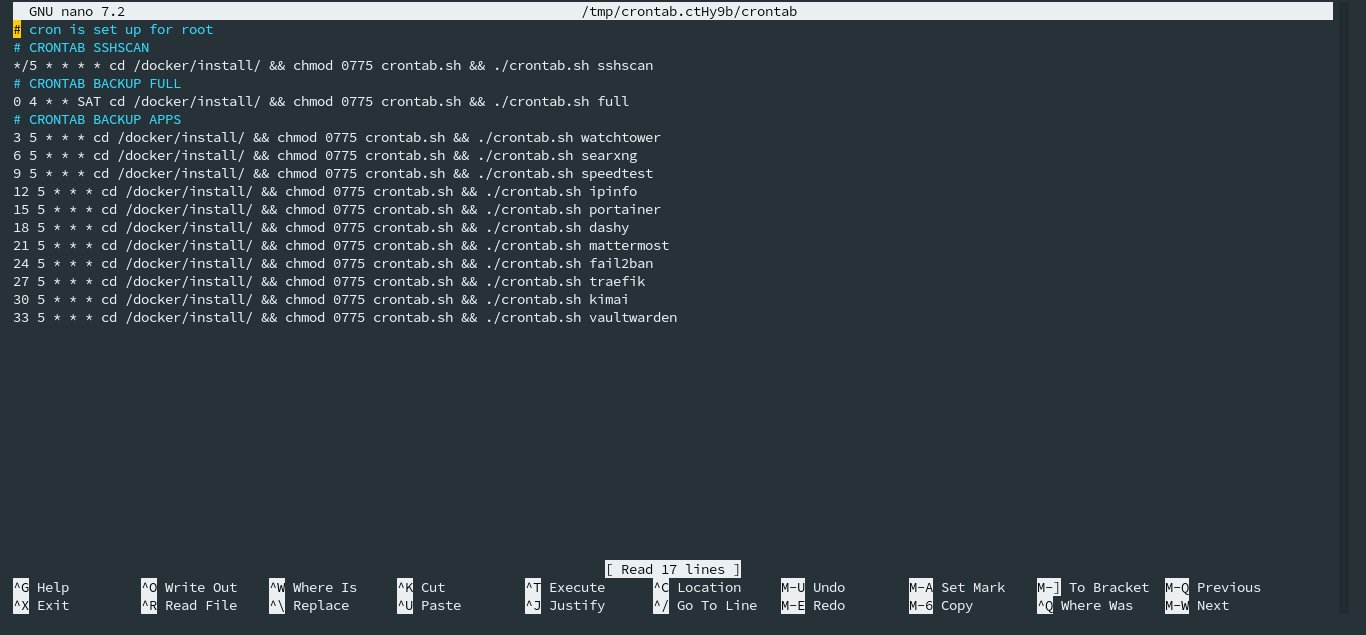The image size is (1366, 635).
Task: Click highlighted '#' cursor at first line
Action: (x=17, y=29)
